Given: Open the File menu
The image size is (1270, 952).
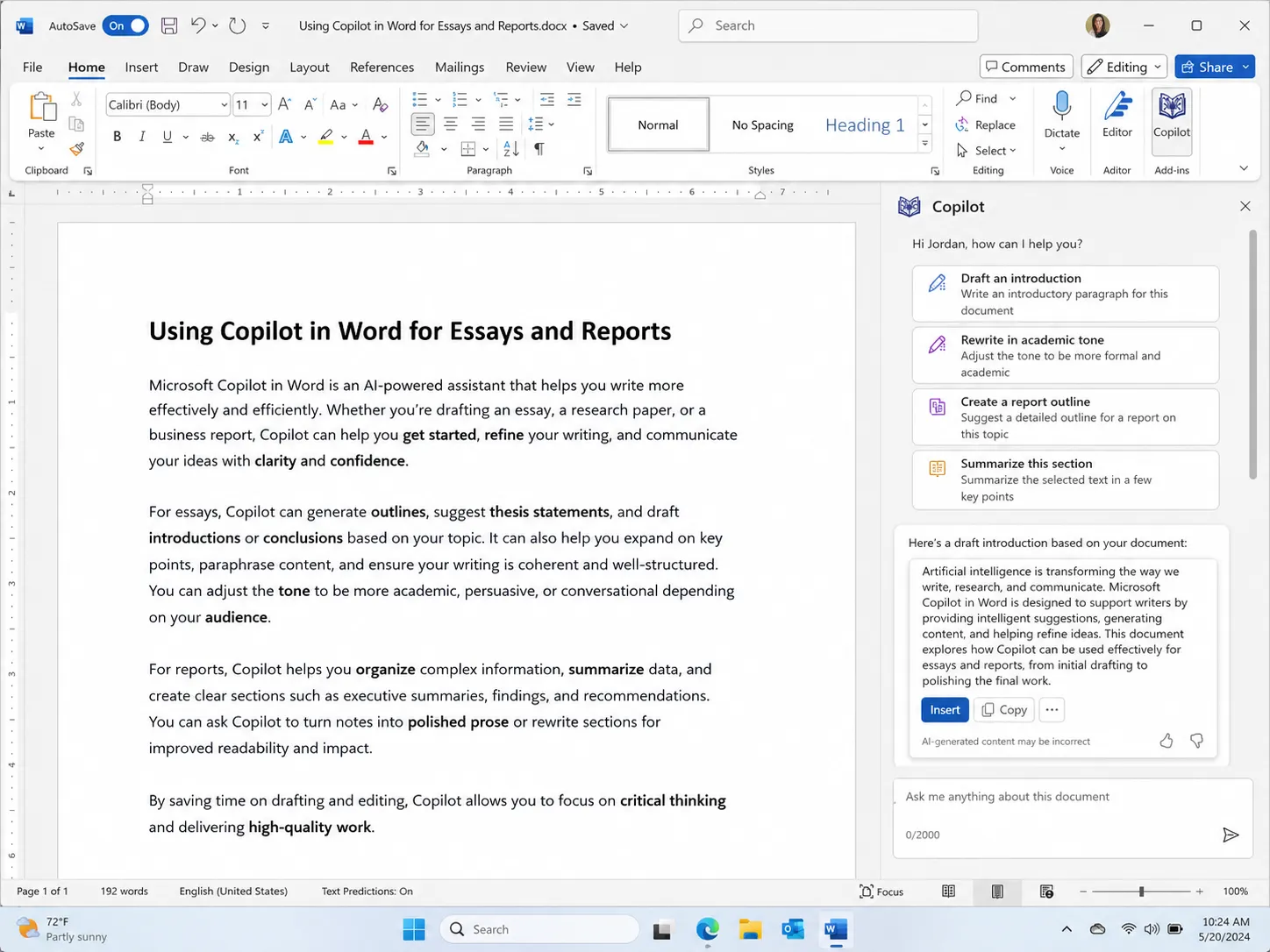Looking at the screenshot, I should click(32, 67).
